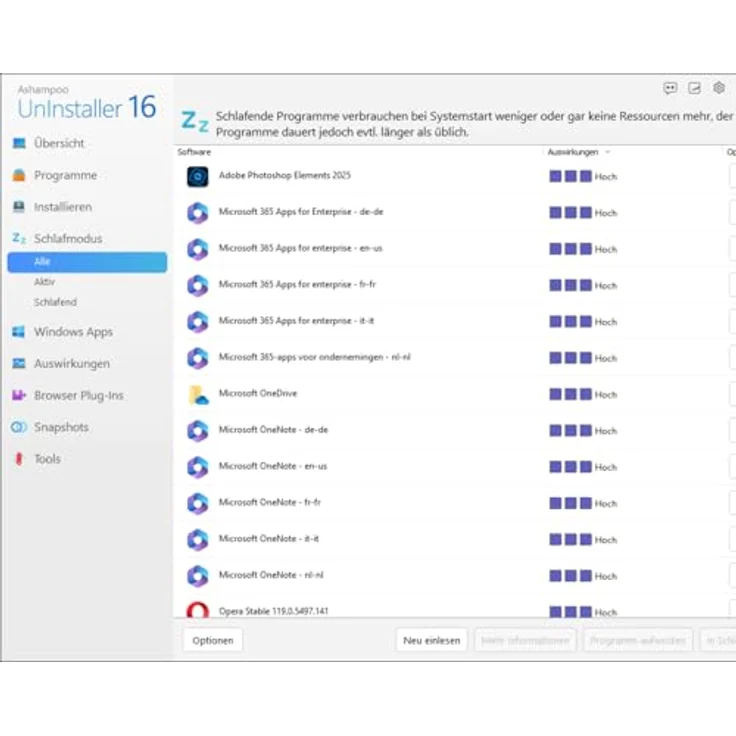736x736 pixels.
Task: Click the Neu einlesen button
Action: click(x=431, y=640)
